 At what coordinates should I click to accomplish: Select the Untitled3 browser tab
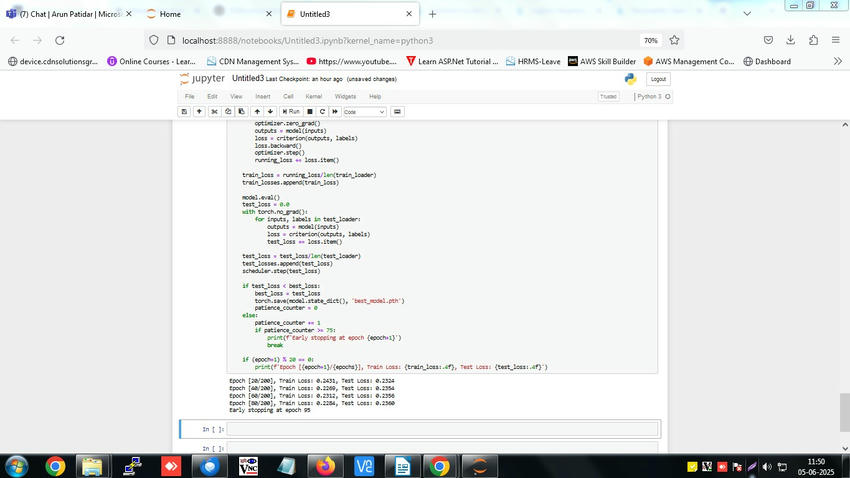[350, 14]
